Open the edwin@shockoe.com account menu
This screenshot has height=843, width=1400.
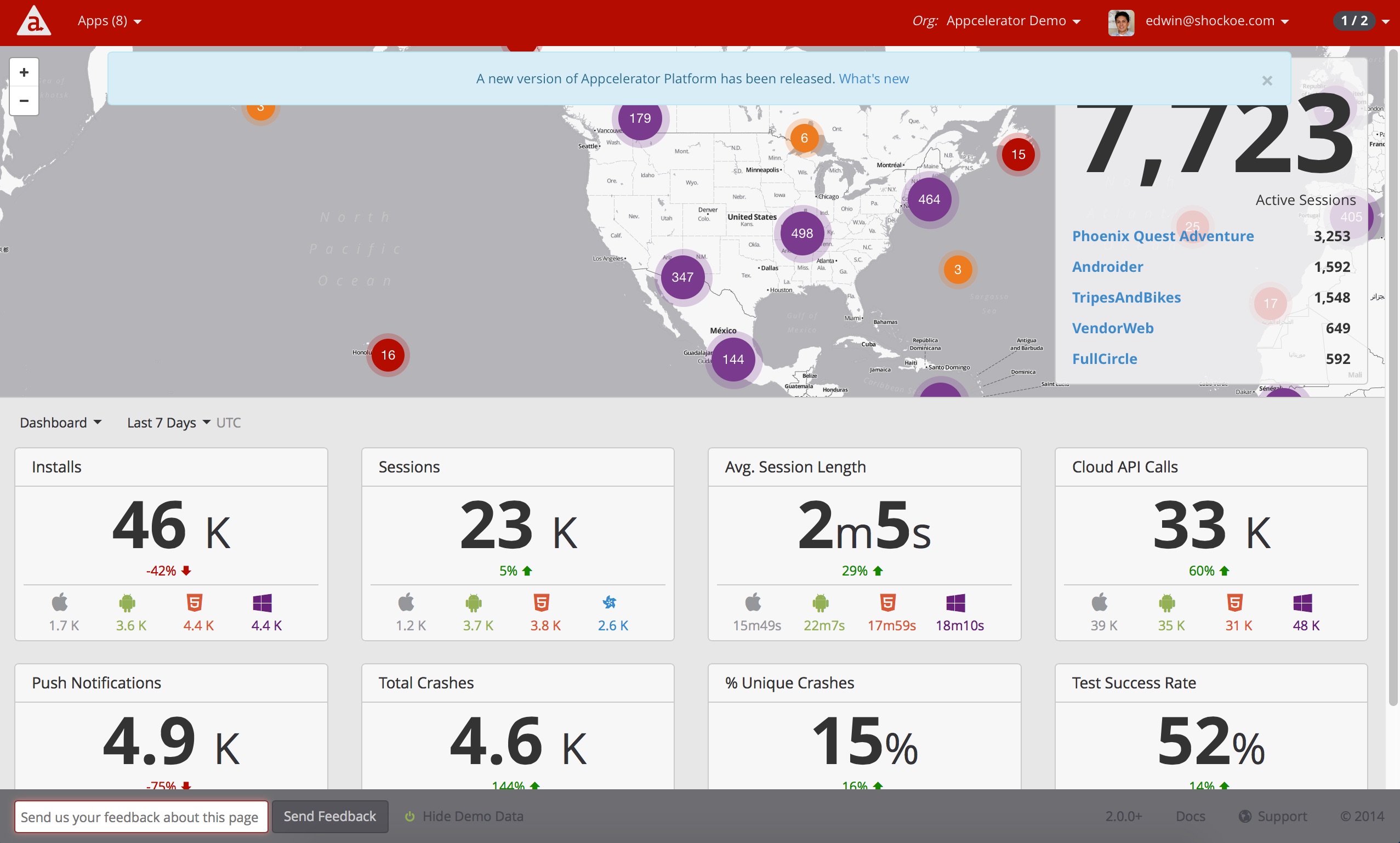coord(1217,21)
